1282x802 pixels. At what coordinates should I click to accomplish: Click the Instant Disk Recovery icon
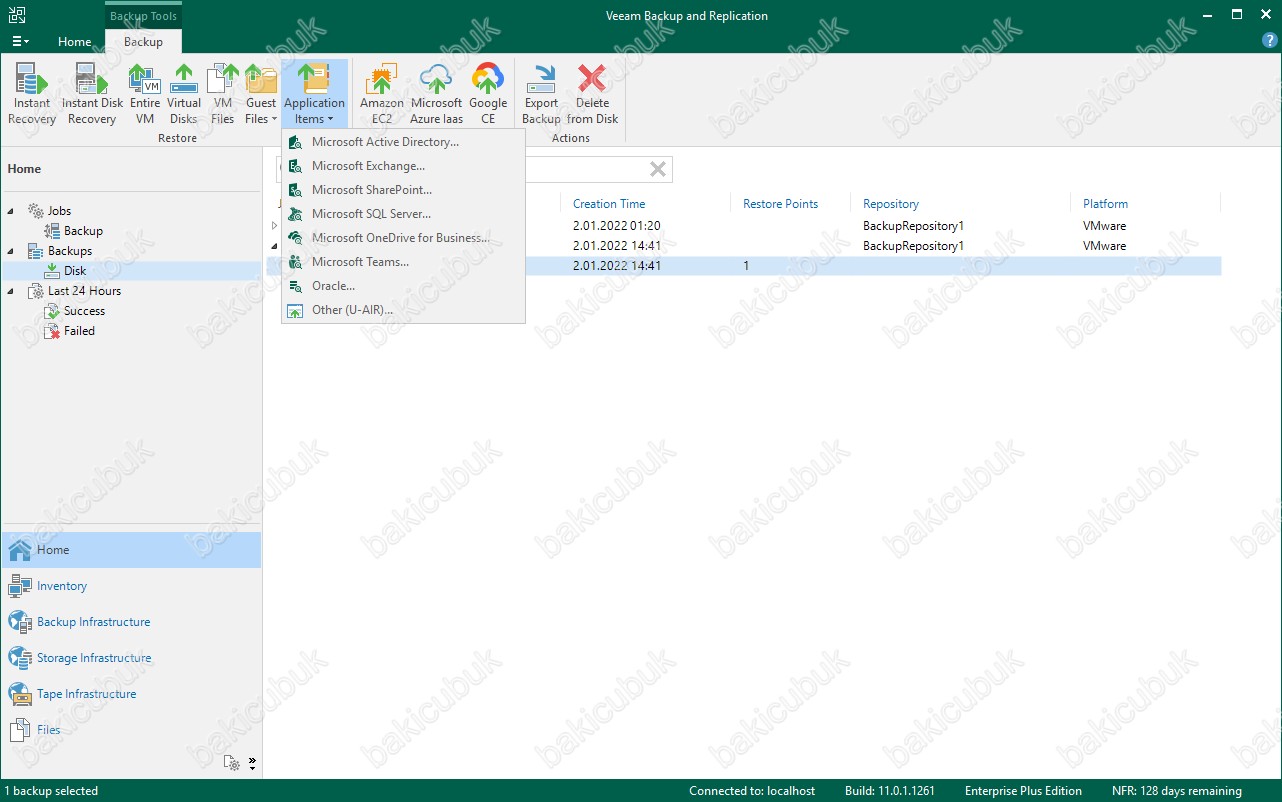[x=92, y=95]
